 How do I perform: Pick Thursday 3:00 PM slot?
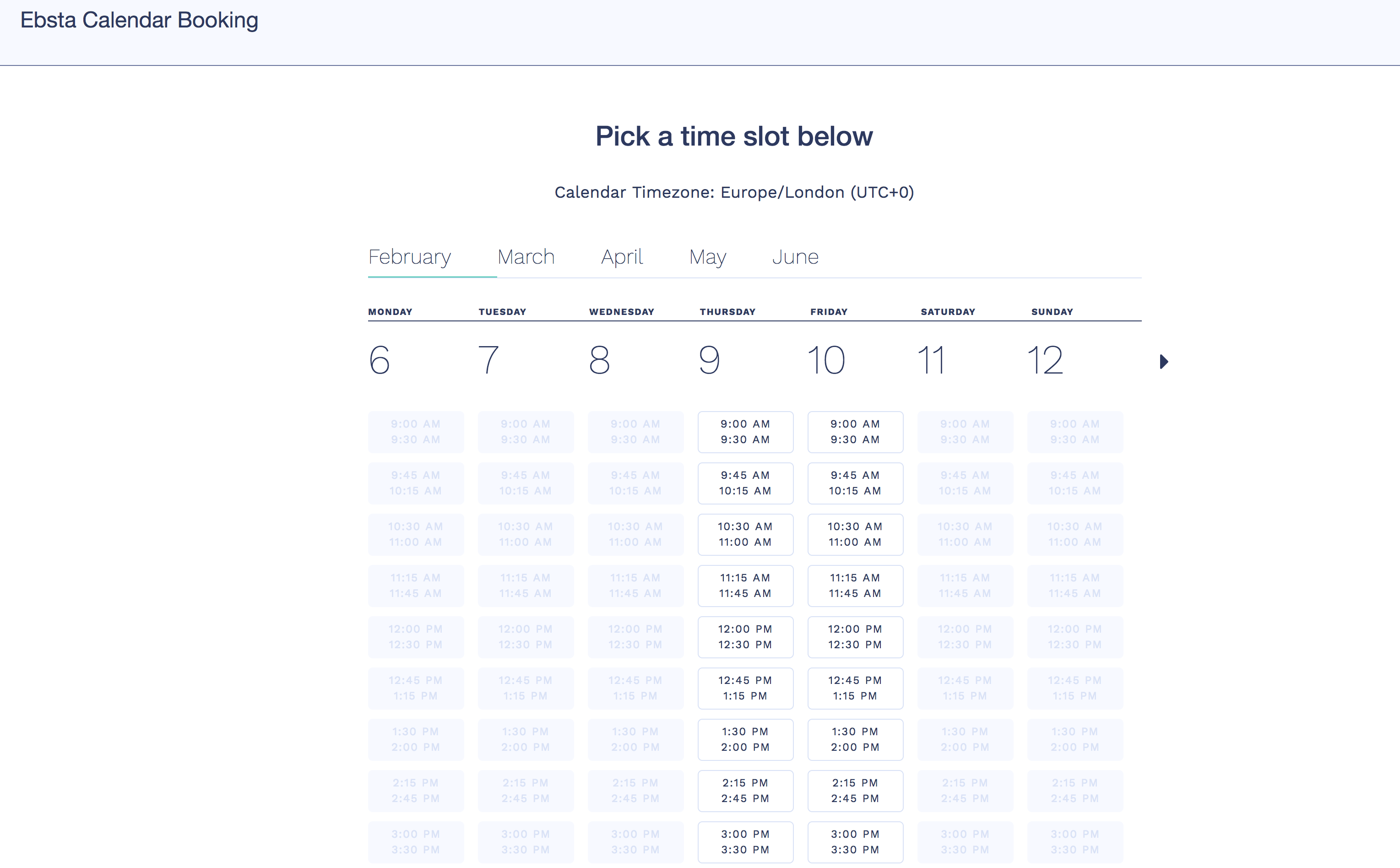[745, 841]
